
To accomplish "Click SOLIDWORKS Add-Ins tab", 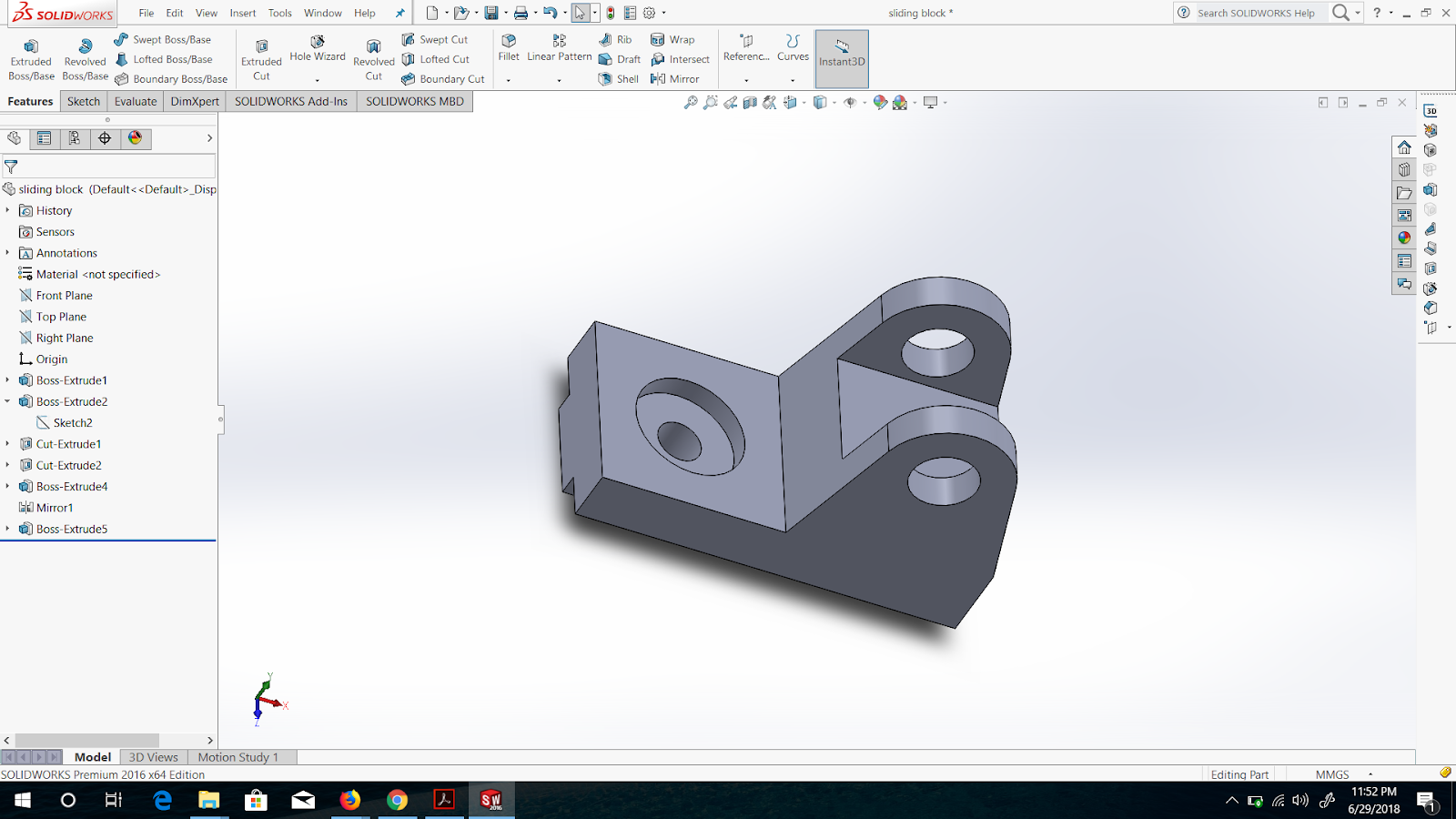I will tap(290, 101).
